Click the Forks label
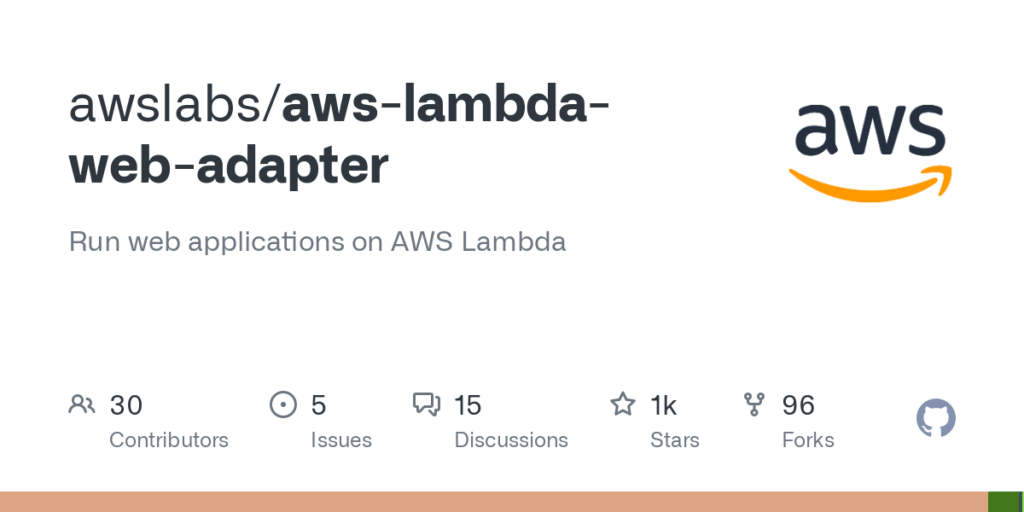Viewport: 1024px width, 512px height. [808, 440]
